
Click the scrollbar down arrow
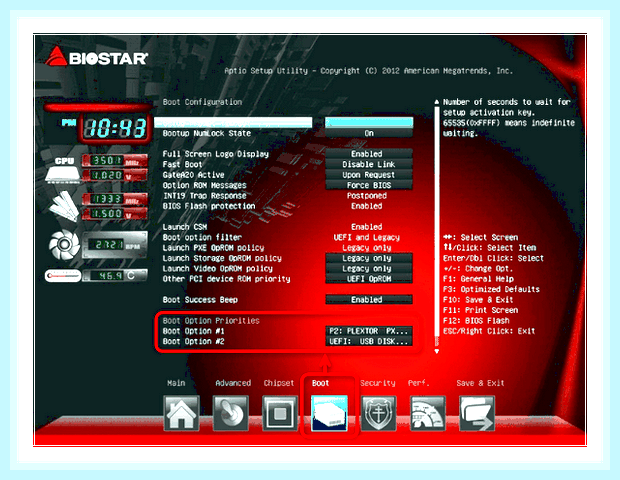tap(437, 351)
